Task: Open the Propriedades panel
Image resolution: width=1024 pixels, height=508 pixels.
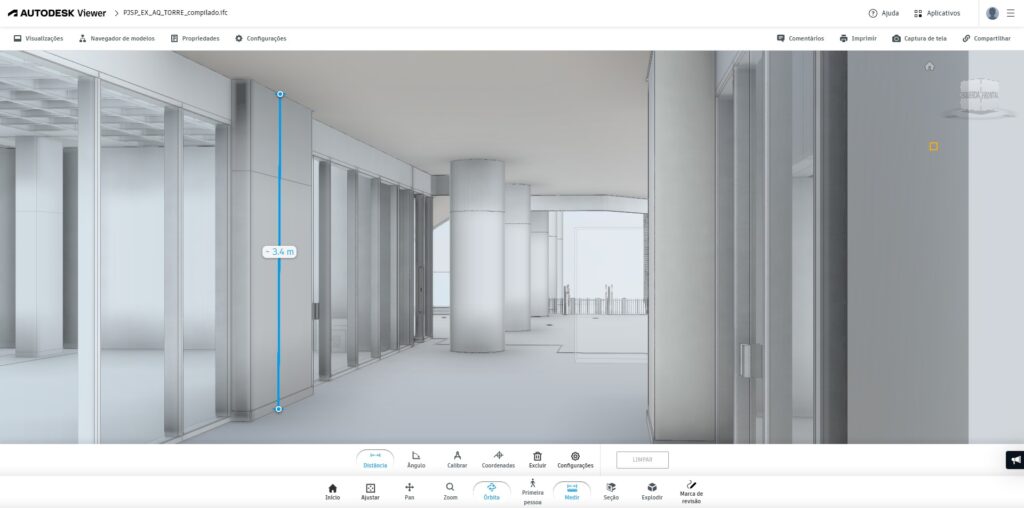Action: [195, 38]
